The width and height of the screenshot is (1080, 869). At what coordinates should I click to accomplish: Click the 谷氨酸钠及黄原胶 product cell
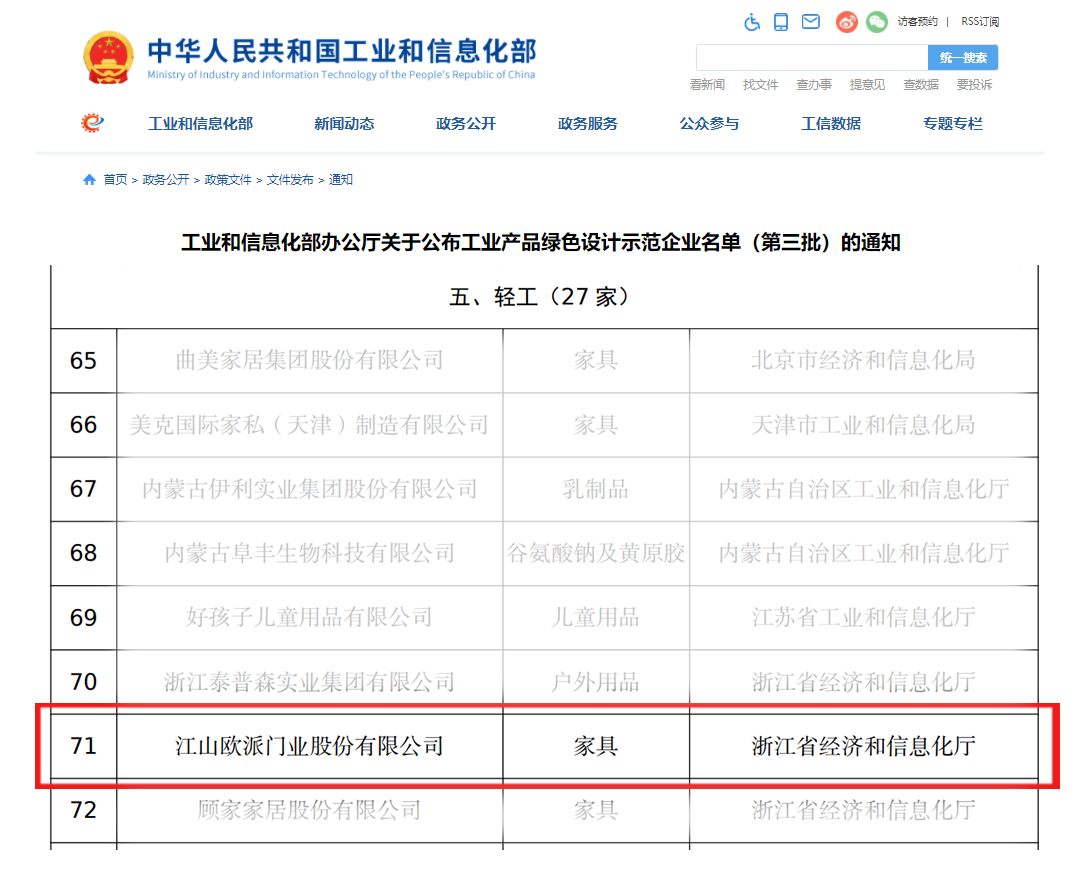[x=596, y=553]
